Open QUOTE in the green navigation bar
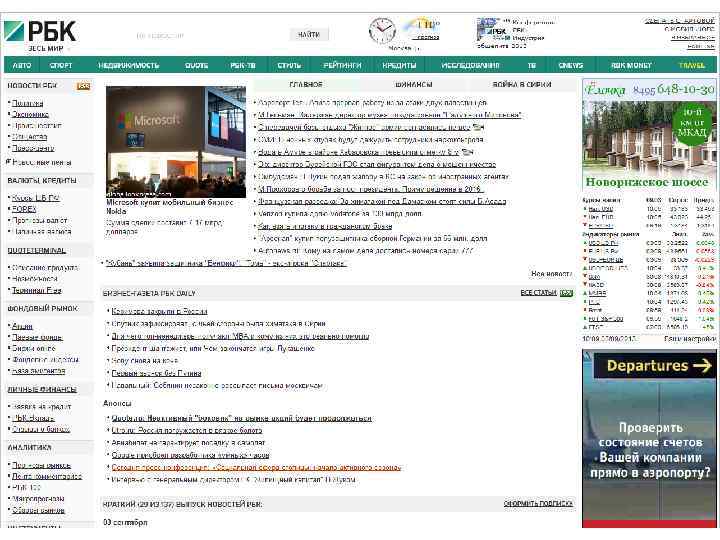Screen dimensions: 720x540 point(196,66)
